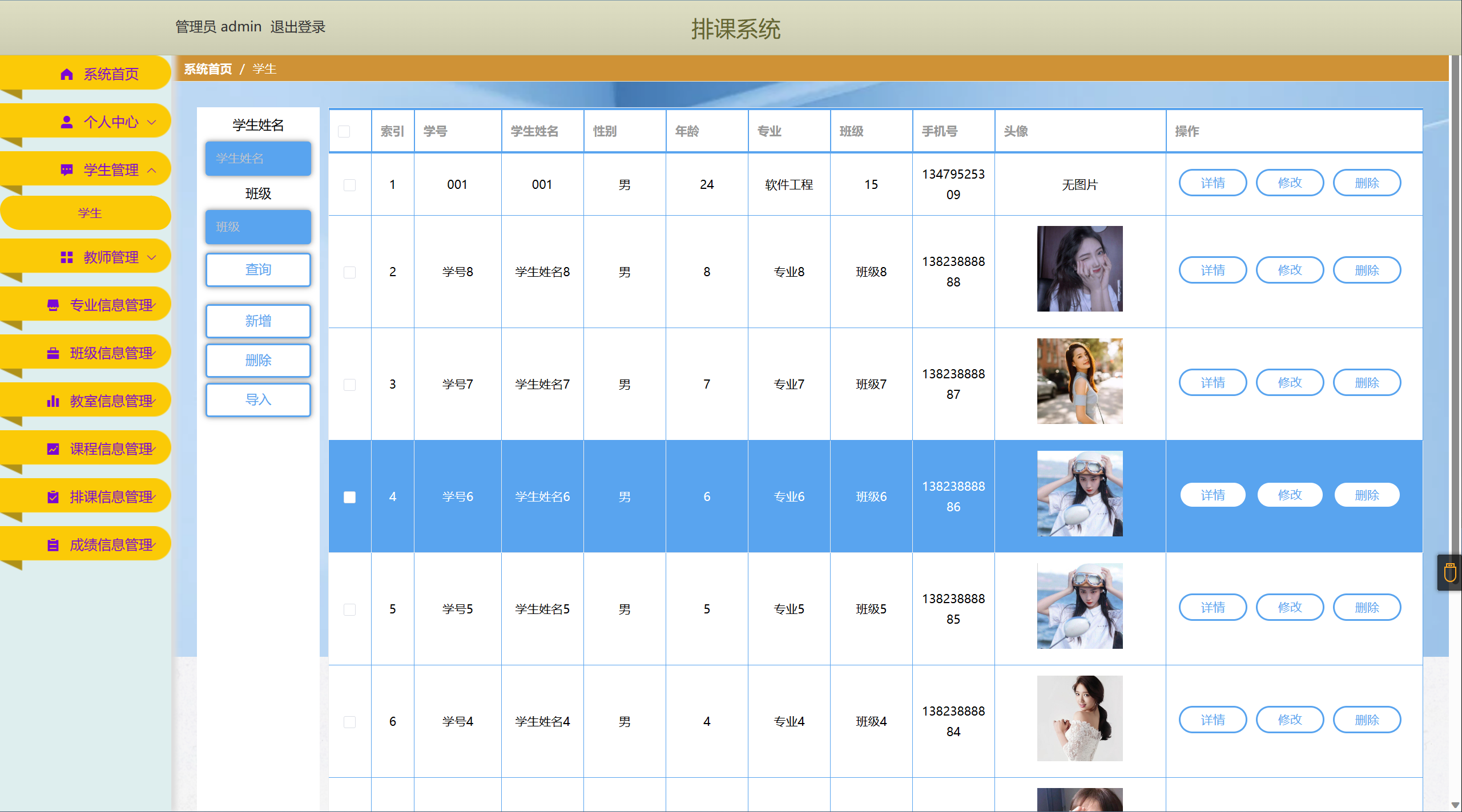Click the 退出登录 link
Screen dimensions: 1462x812
[297, 27]
